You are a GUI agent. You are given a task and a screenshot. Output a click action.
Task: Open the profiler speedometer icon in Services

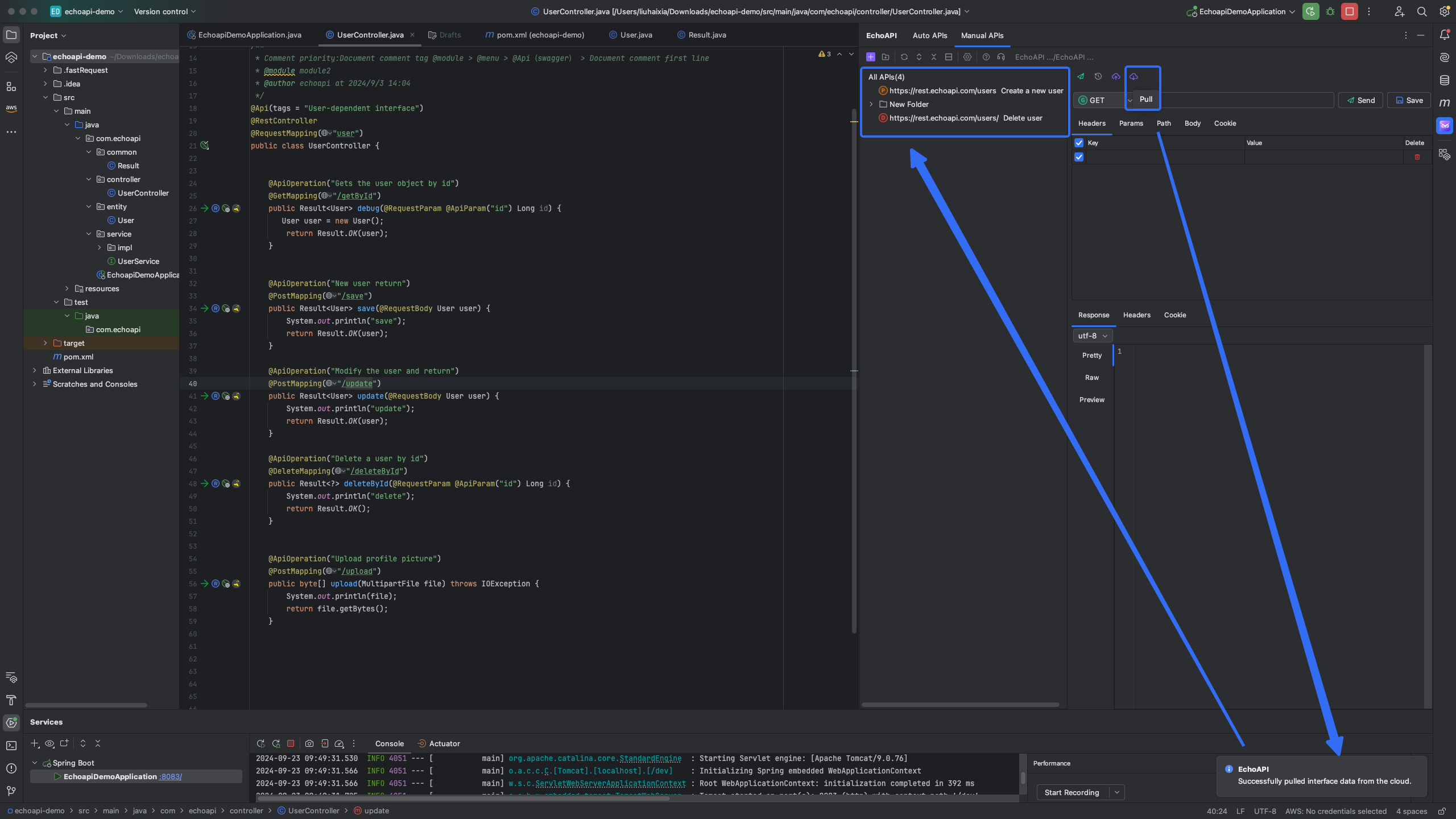tap(339, 743)
